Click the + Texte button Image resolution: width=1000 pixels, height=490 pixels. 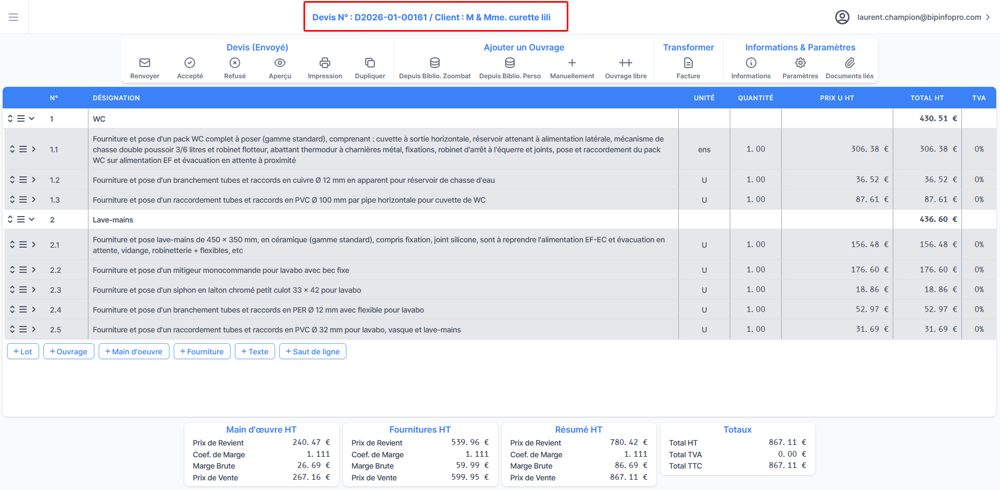coord(254,352)
